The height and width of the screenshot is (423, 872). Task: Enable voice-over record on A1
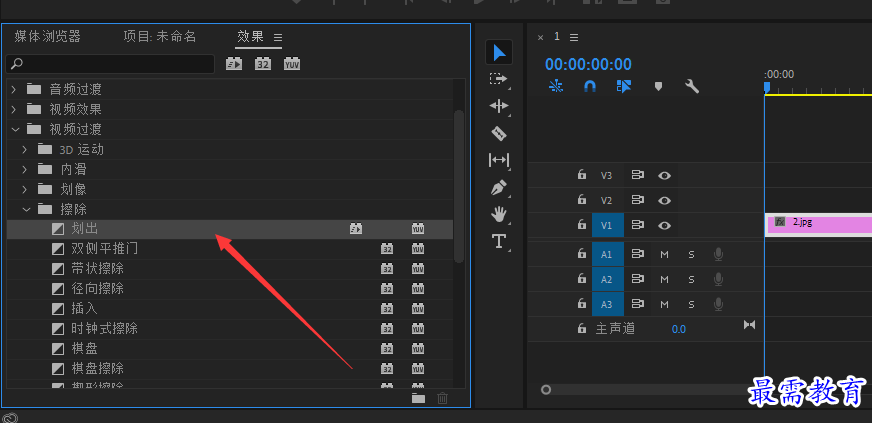[719, 255]
